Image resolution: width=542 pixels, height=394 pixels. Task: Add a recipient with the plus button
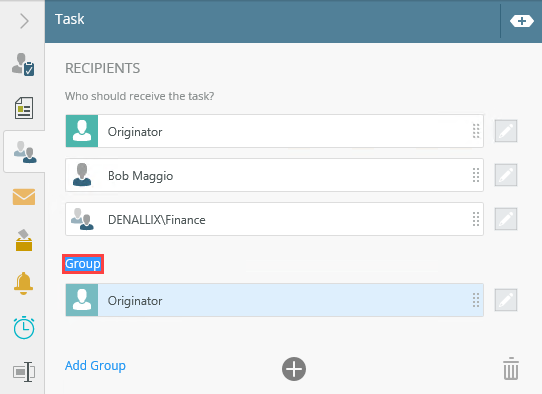[294, 369]
